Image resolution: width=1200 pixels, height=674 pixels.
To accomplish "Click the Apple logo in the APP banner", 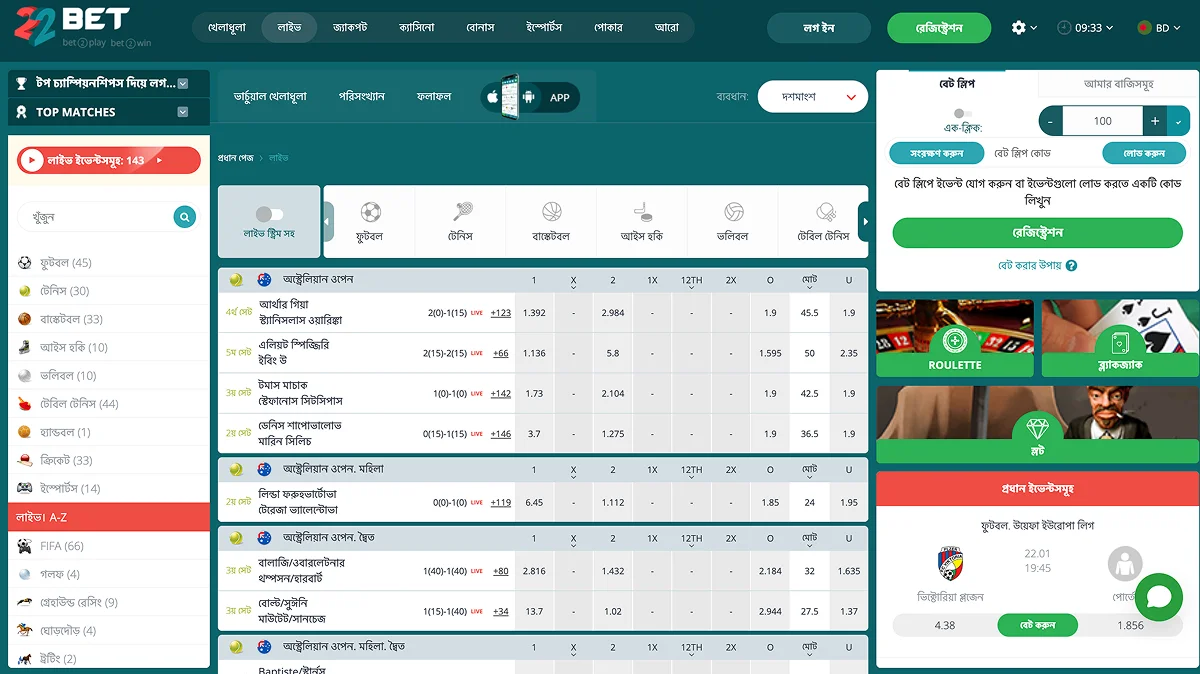I will click(x=490, y=97).
